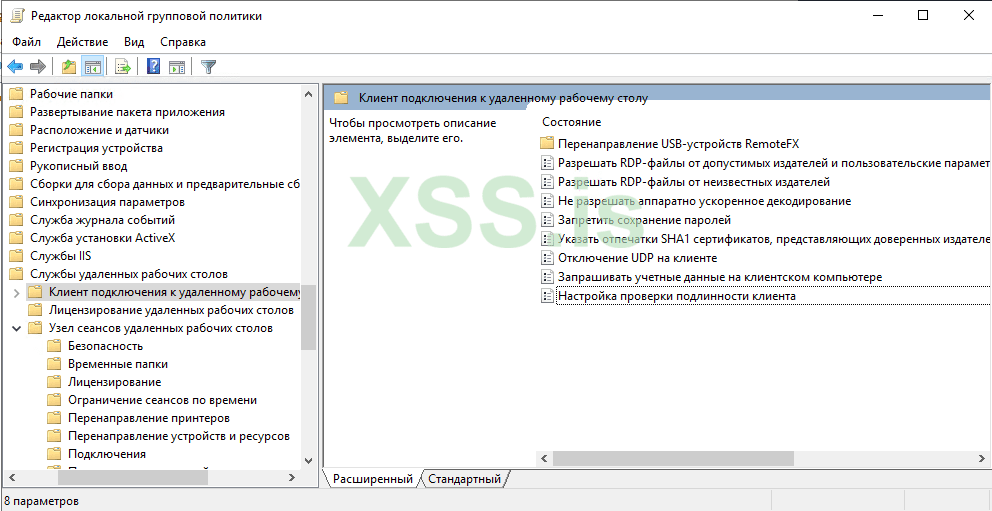This screenshot has width=992, height=511.
Task: Open the Help question mark icon
Action: 153,66
